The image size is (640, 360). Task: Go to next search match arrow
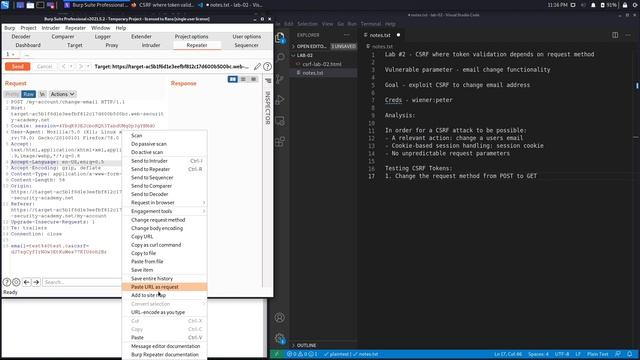click(36, 282)
